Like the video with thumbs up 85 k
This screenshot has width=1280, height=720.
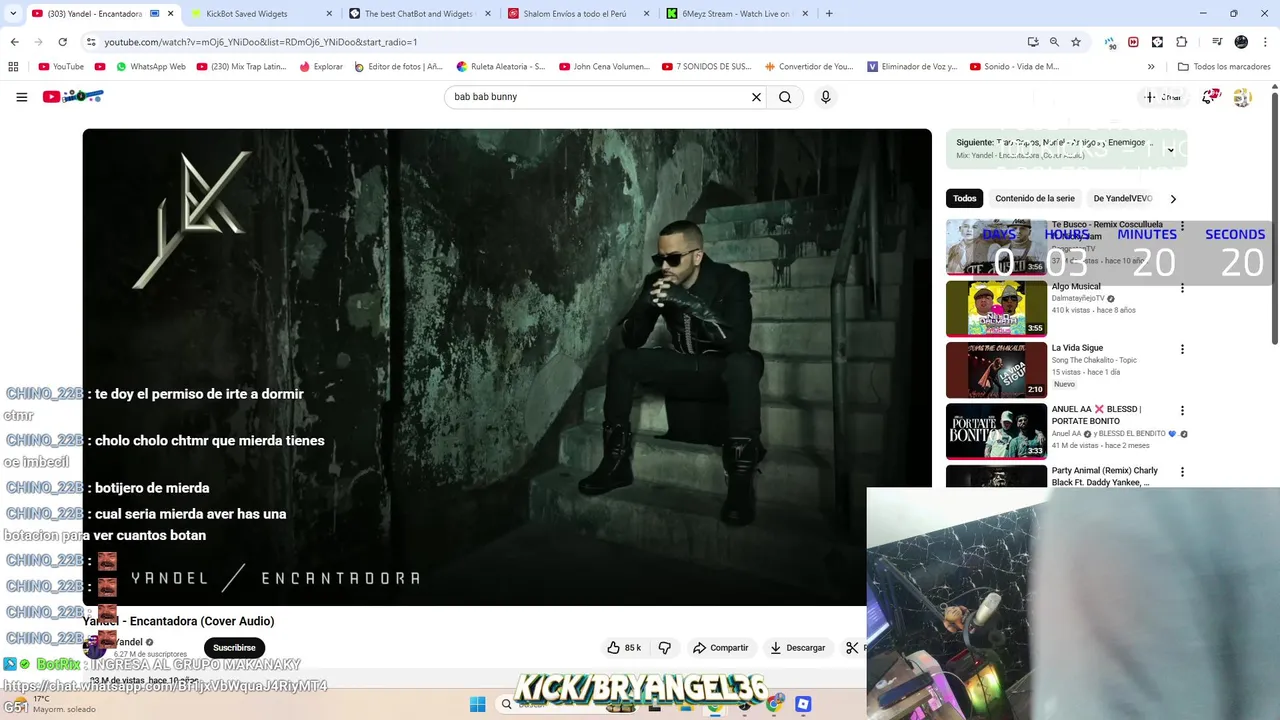point(624,648)
